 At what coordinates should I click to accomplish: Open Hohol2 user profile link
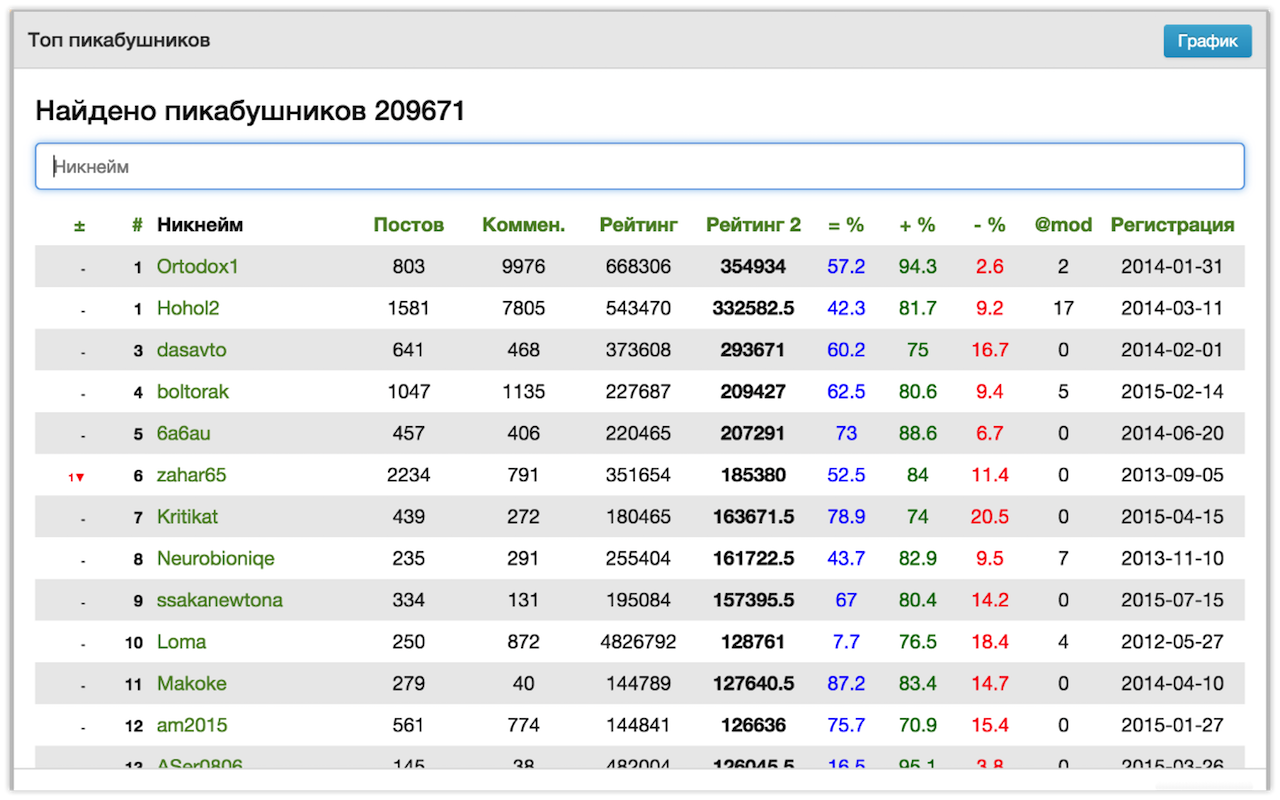click(188, 309)
